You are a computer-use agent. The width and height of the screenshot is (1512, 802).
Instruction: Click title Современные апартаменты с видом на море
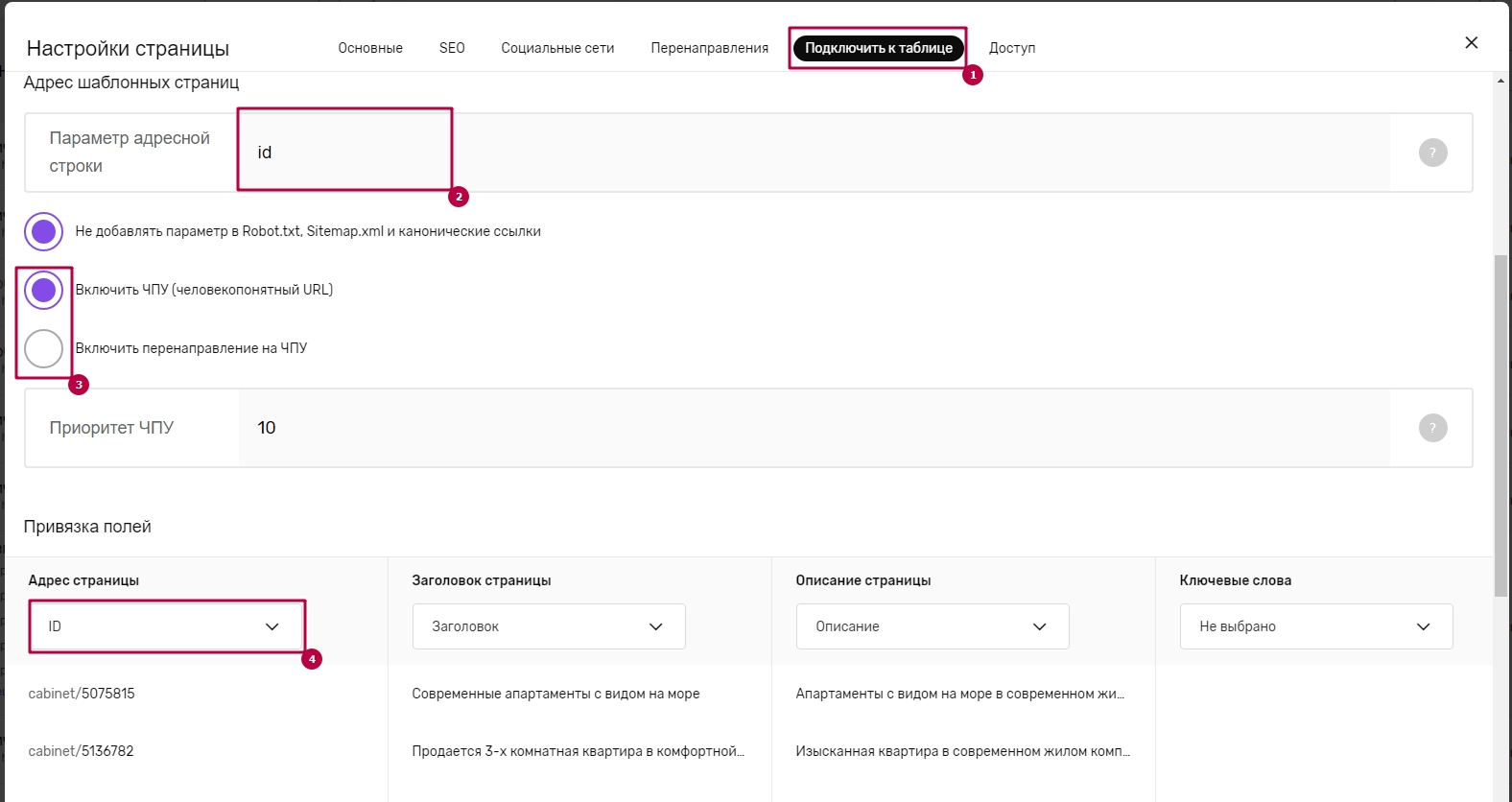(555, 694)
